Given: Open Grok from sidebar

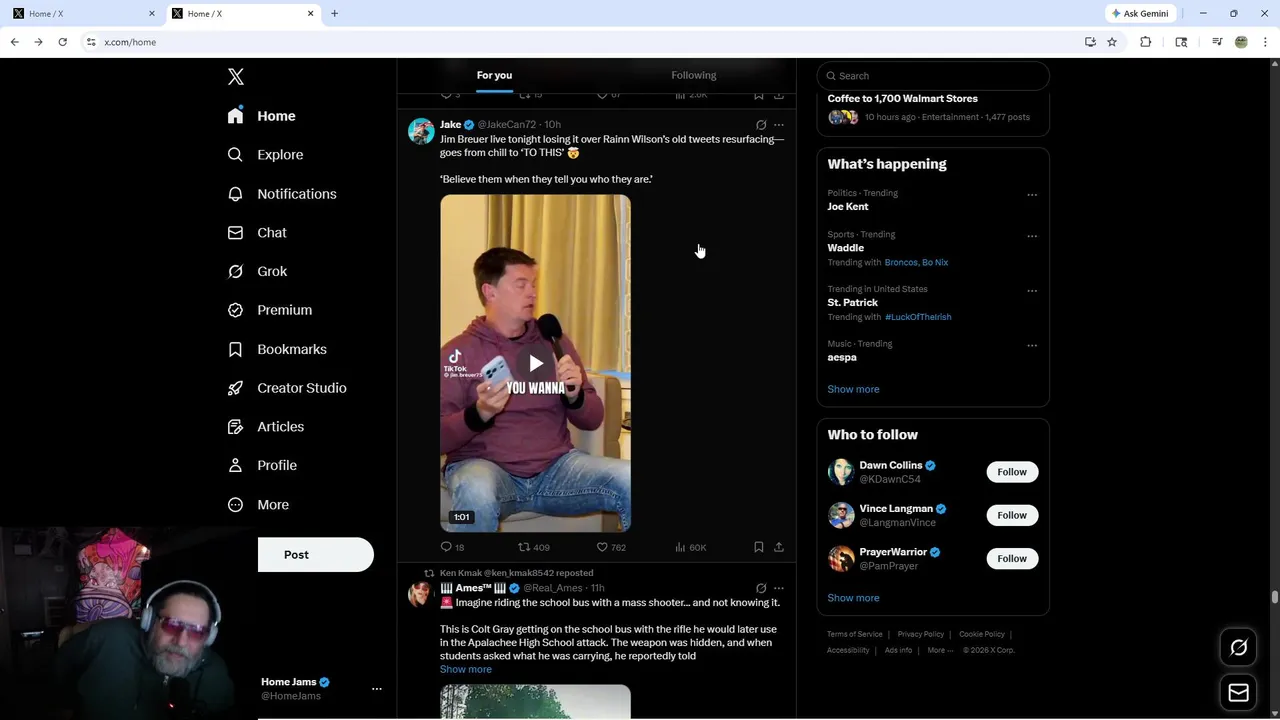Looking at the screenshot, I should (x=257, y=271).
